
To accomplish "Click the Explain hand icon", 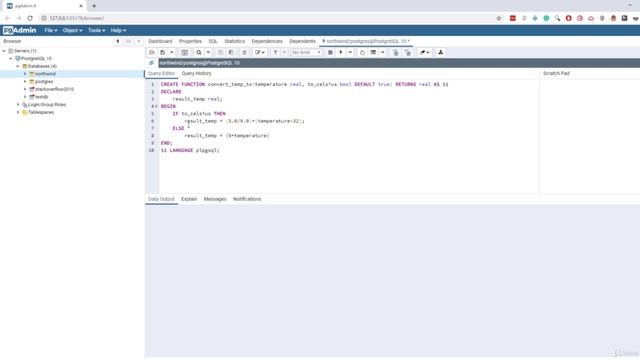I will (x=362, y=53).
